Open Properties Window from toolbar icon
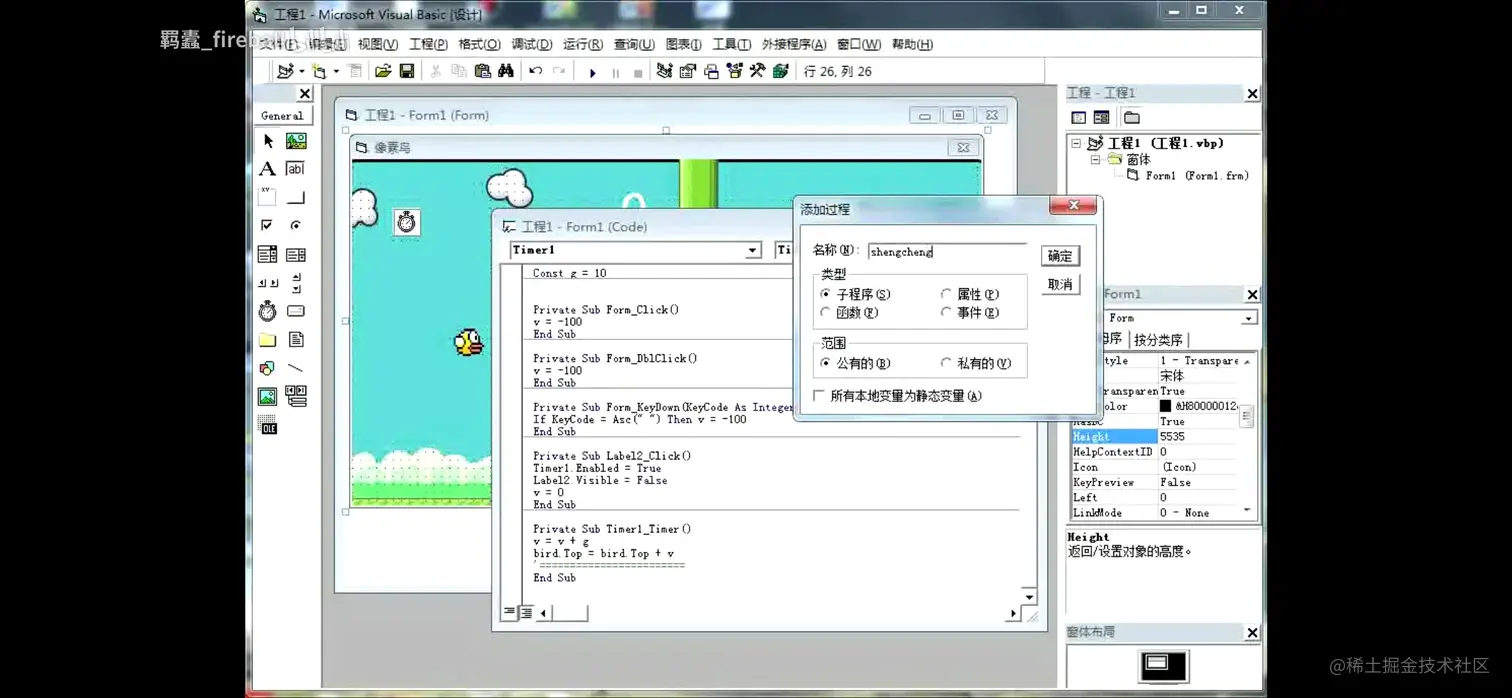1512x698 pixels. pos(688,71)
